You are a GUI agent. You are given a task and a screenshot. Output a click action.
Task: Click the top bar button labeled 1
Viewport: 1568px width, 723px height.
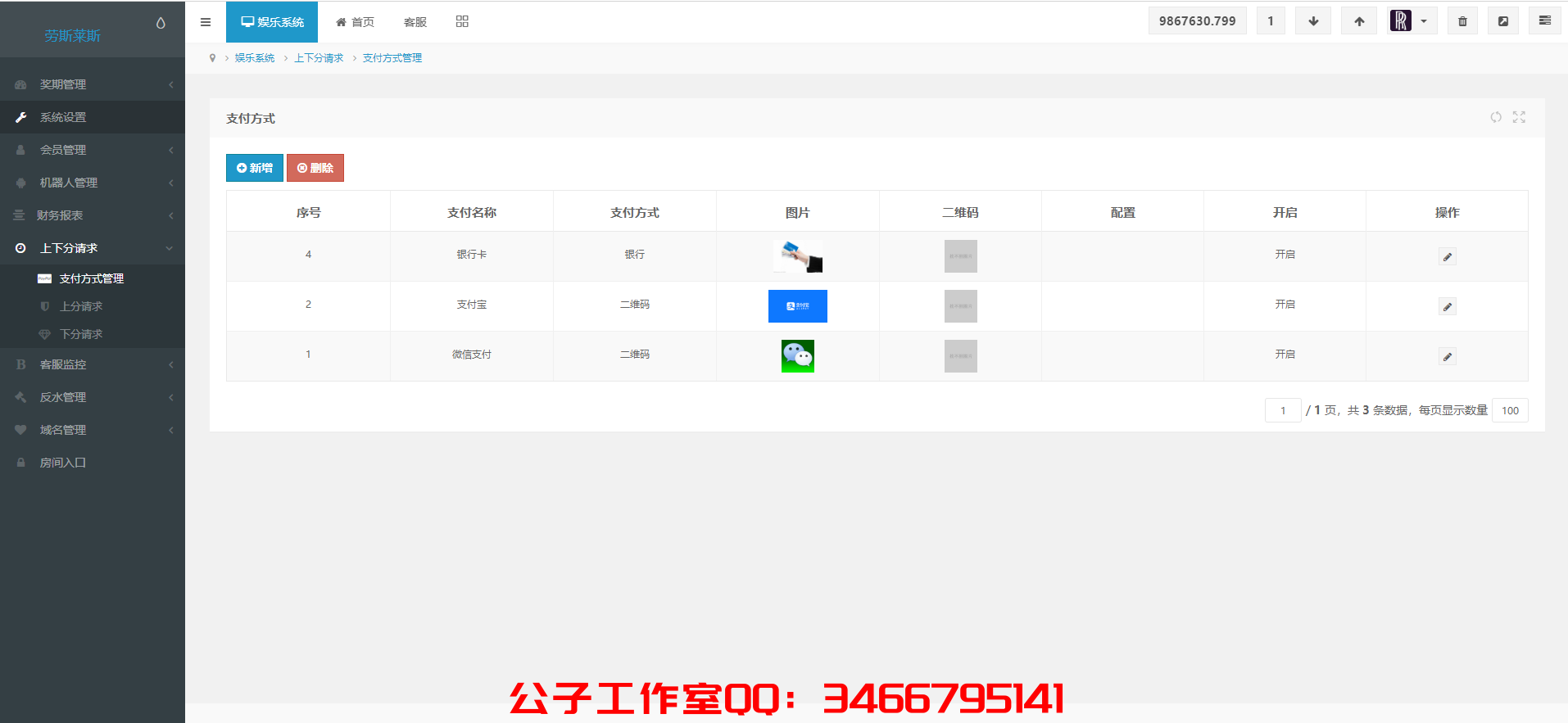(x=1271, y=21)
